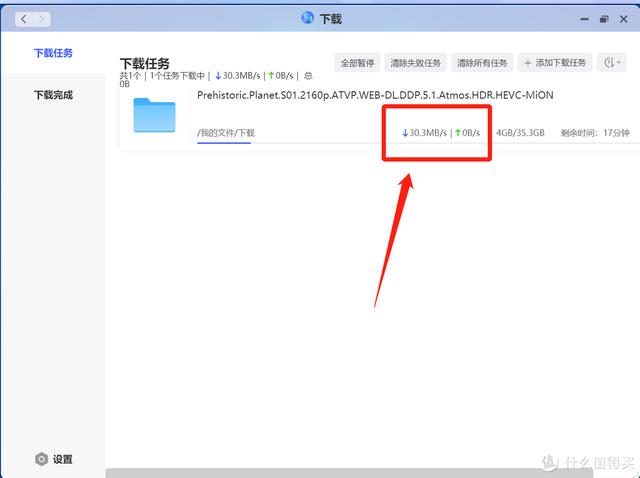Viewport: 640px width, 478px height.
Task: Close the 下载 window
Action: point(624,19)
